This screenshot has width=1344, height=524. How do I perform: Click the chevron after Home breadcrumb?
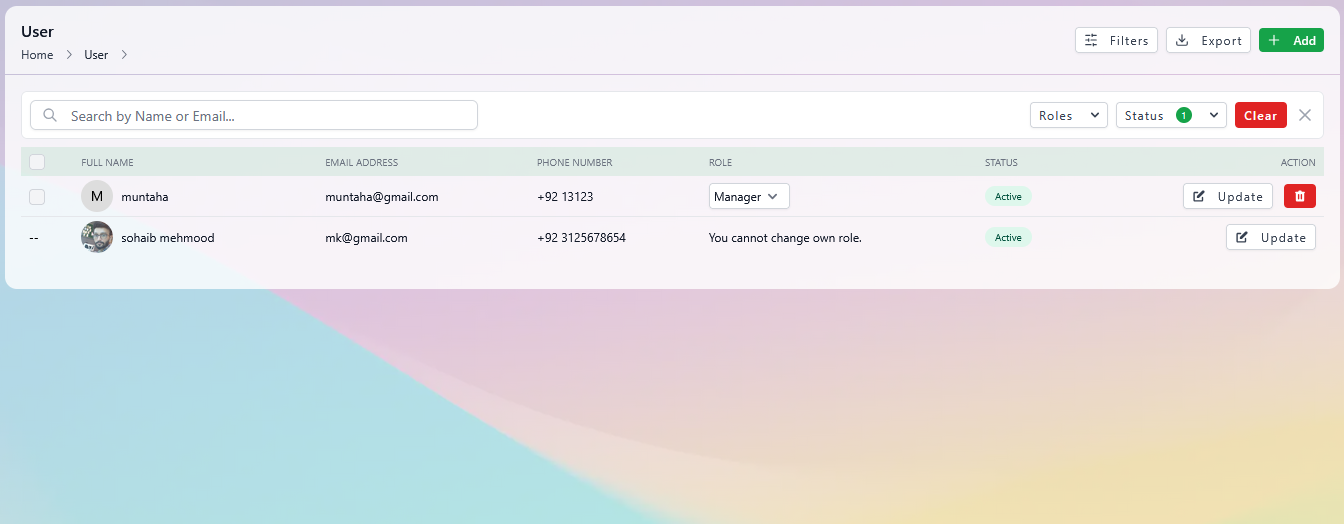point(69,55)
